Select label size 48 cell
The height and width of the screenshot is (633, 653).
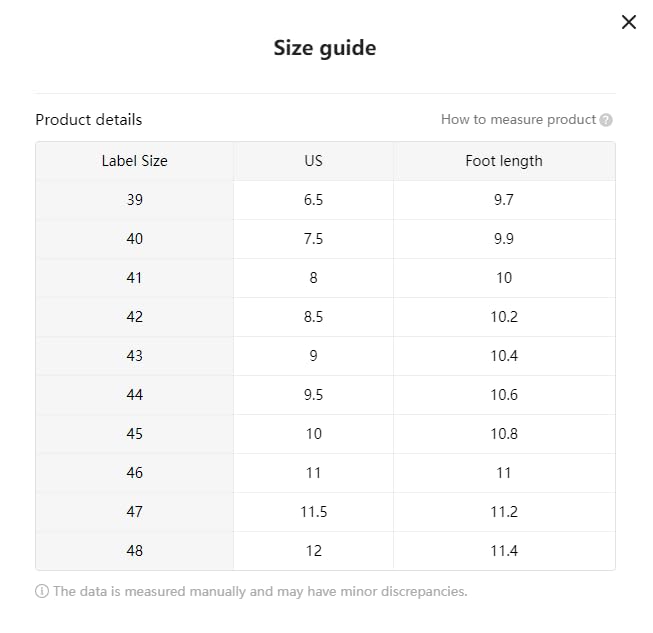[134, 550]
